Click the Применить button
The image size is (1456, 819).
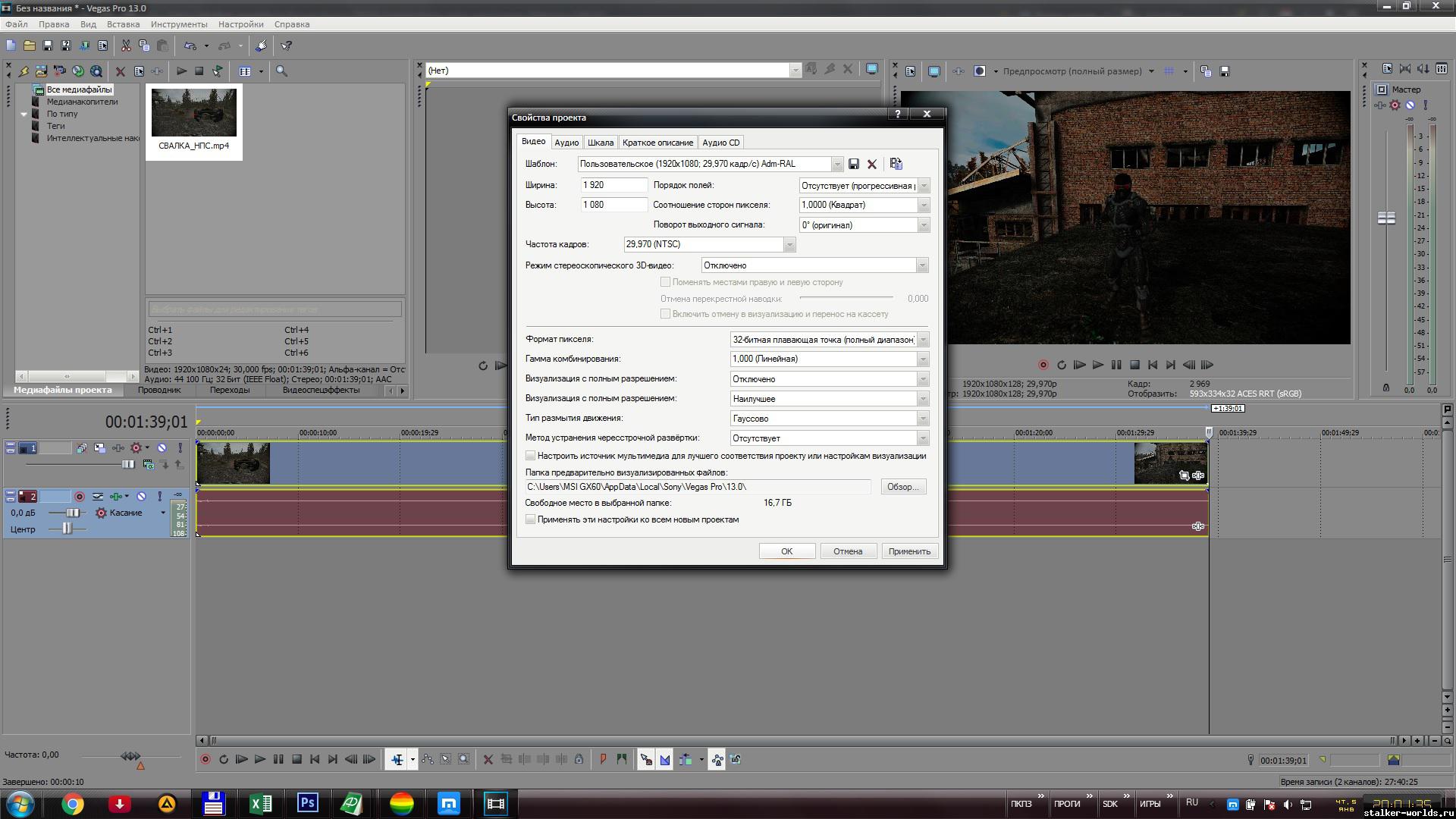click(909, 551)
